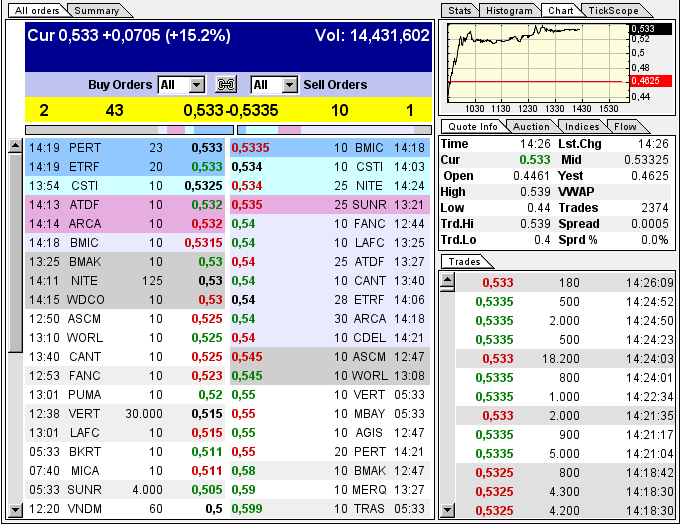Select NITE sell order at 14:24
The image size is (681, 525).
click(330, 186)
